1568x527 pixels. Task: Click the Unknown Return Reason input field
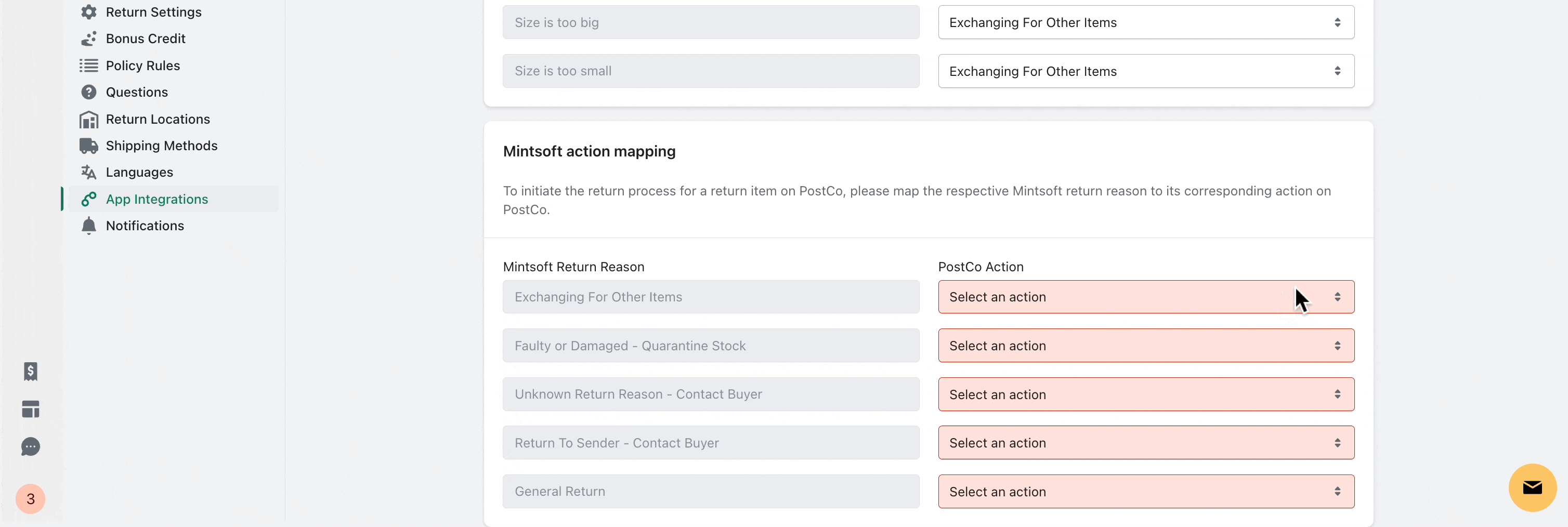pyautogui.click(x=710, y=394)
